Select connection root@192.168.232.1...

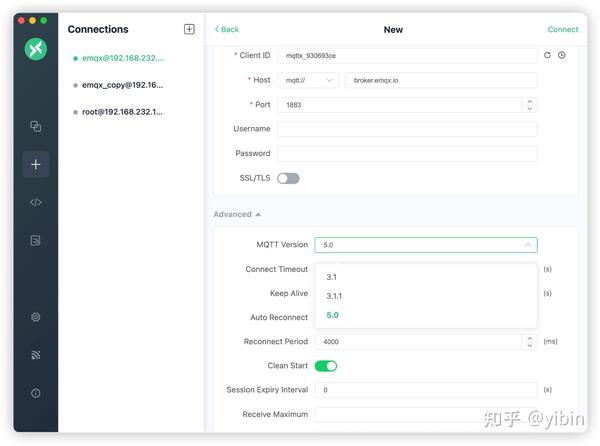122,112
